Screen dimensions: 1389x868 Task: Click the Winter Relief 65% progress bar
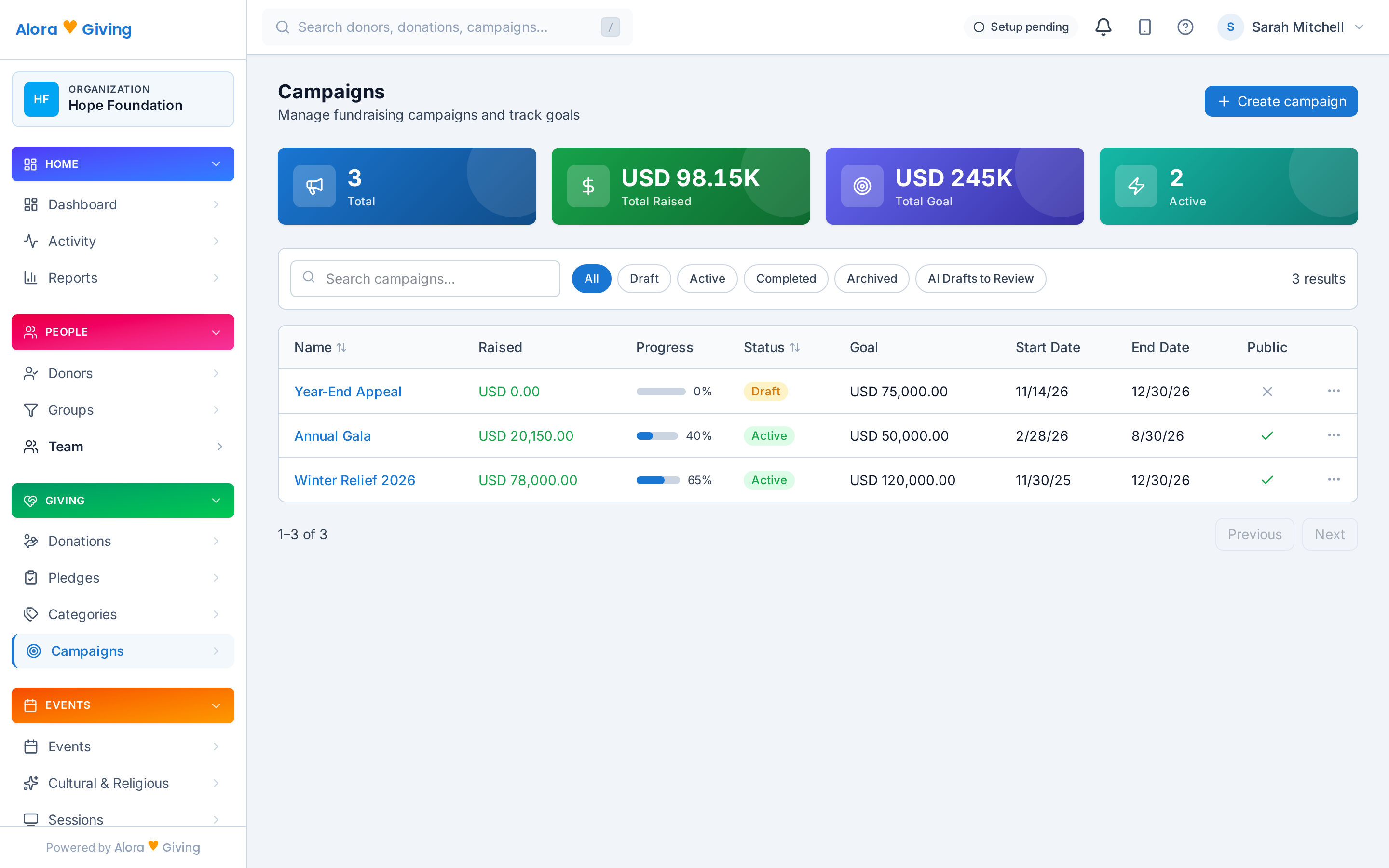[658, 480]
